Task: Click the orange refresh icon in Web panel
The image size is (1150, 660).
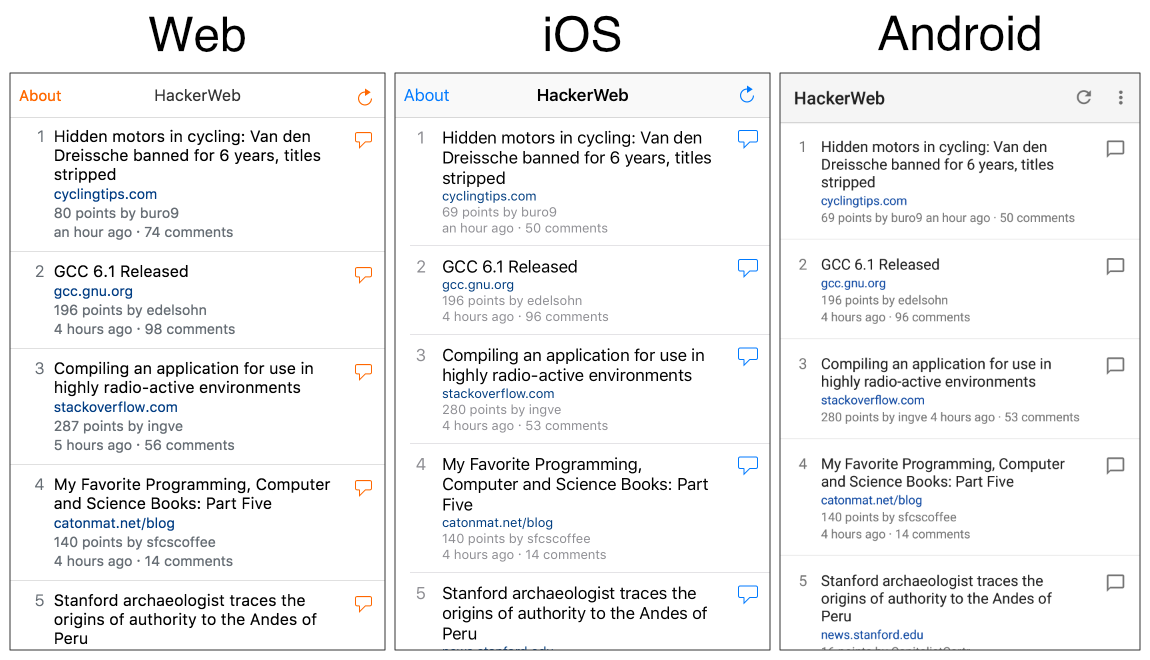Action: click(364, 97)
